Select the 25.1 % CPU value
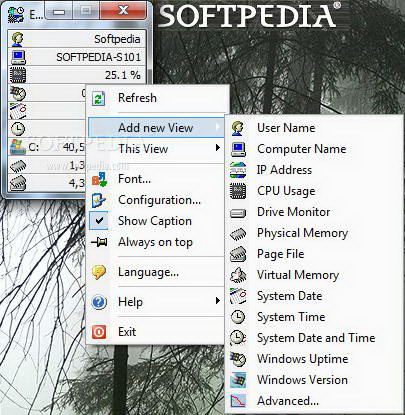Viewport: 405px width, 415px height. [x=123, y=75]
